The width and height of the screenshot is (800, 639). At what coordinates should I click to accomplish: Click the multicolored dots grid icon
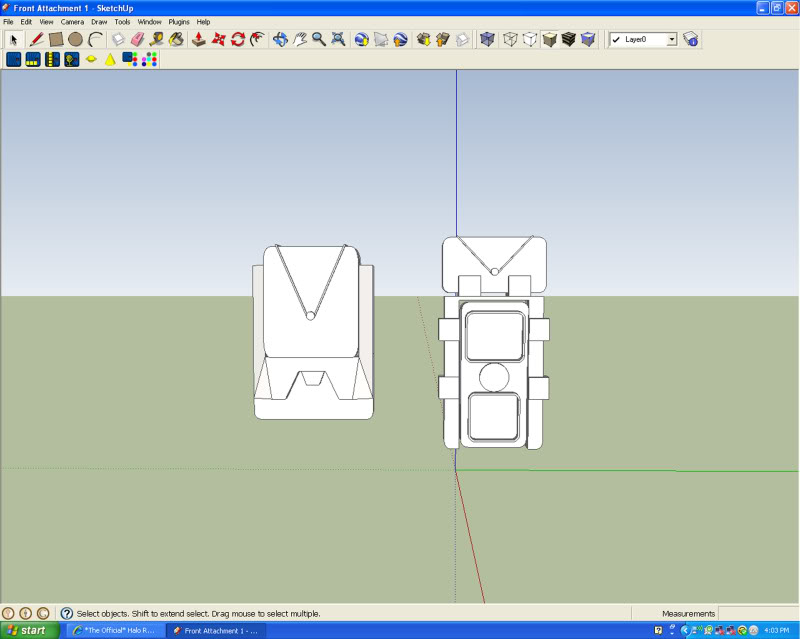[149, 60]
